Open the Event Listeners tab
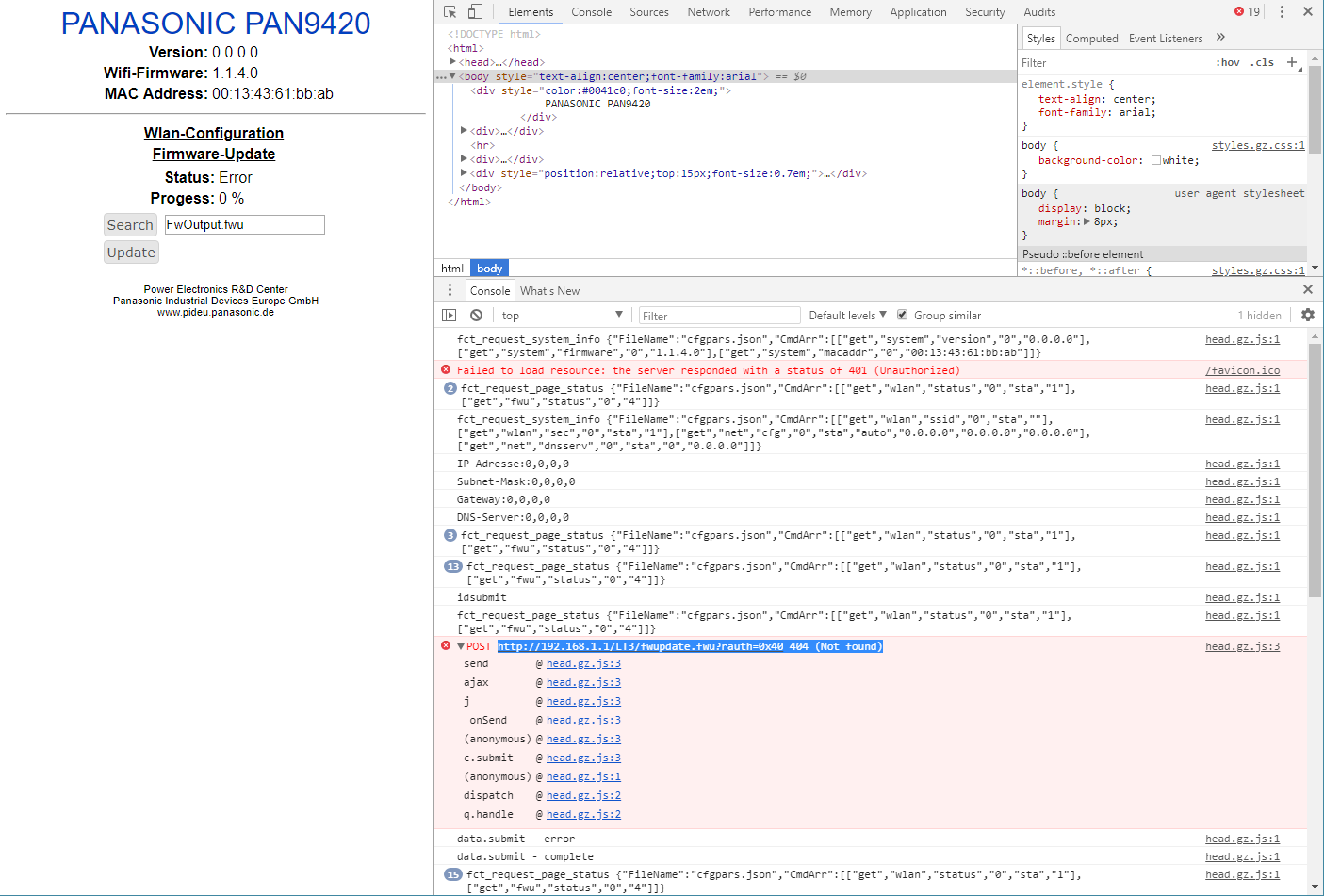1324x896 pixels. pyautogui.click(x=1166, y=39)
